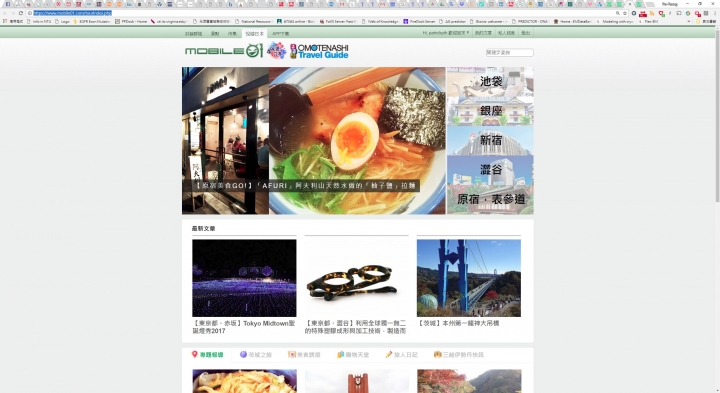Open the Lego bookmark
720x393 pixels.
point(62,21)
